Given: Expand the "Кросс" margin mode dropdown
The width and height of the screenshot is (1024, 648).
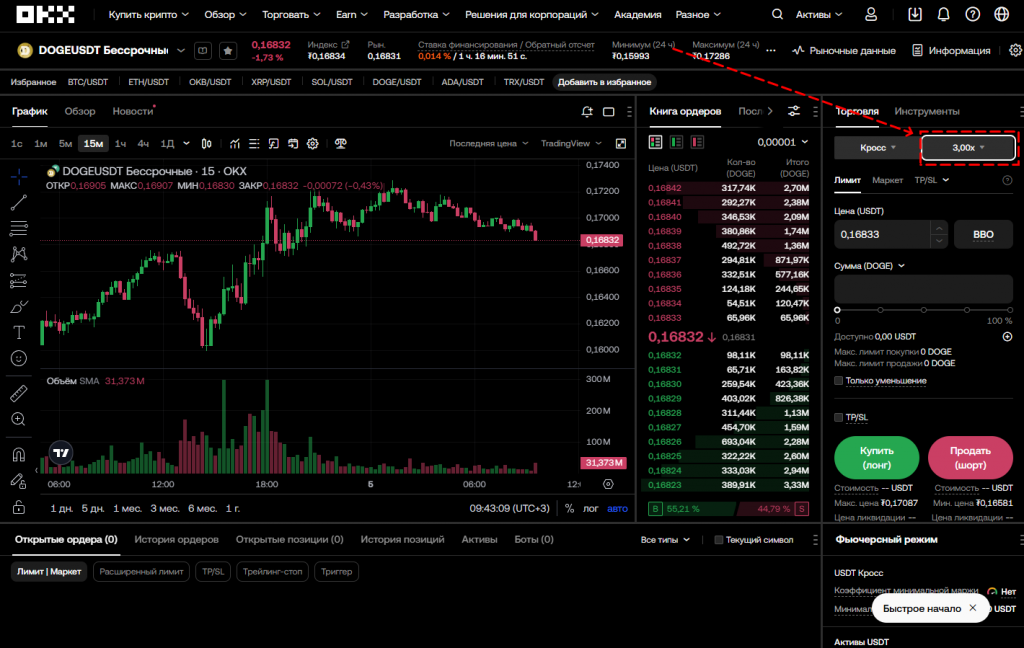Looking at the screenshot, I should [876, 148].
